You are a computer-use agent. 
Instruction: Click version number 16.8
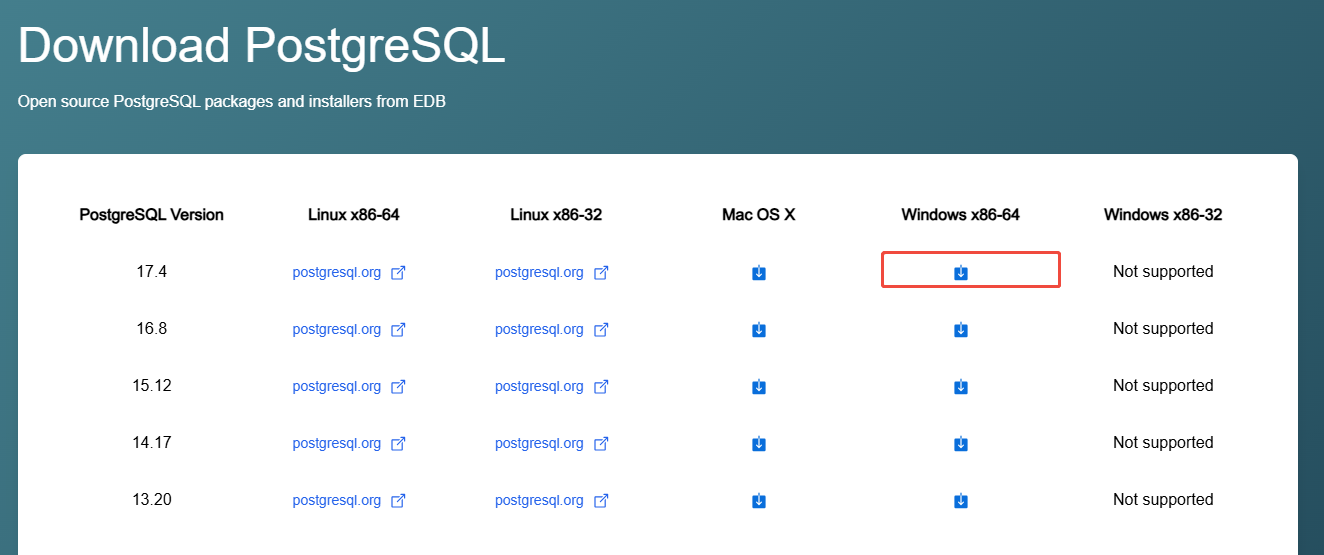click(151, 328)
